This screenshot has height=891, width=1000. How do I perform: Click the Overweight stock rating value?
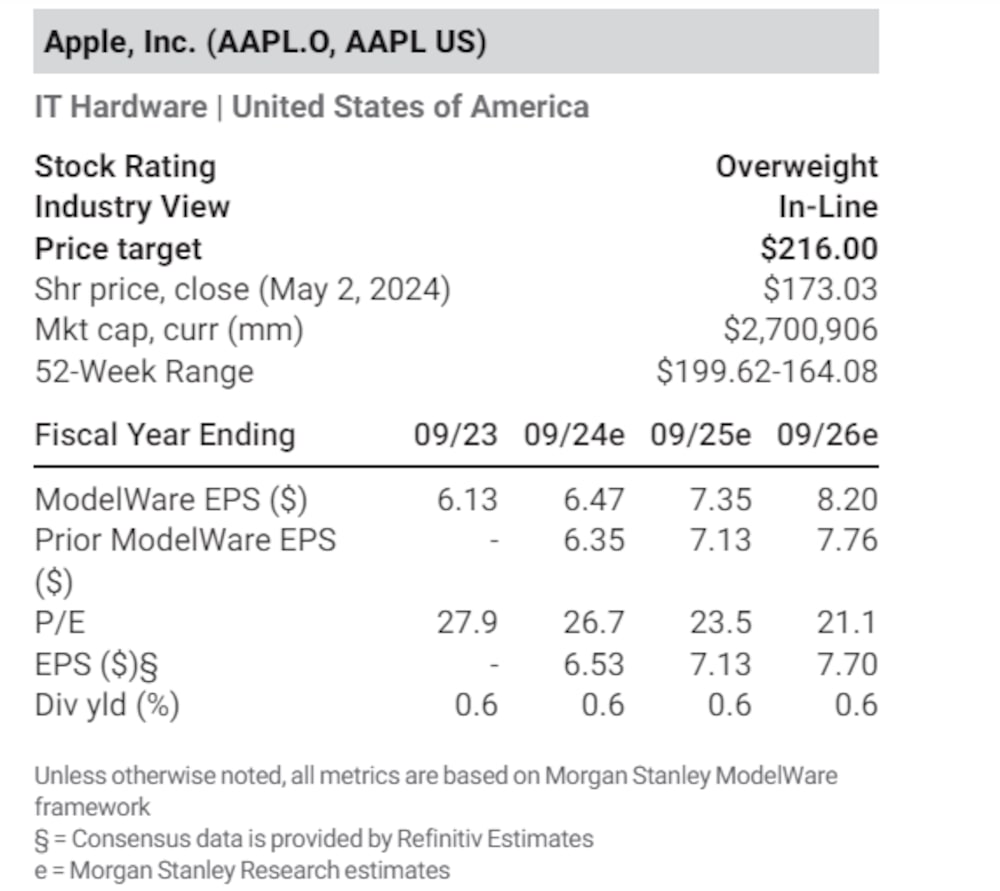click(796, 166)
